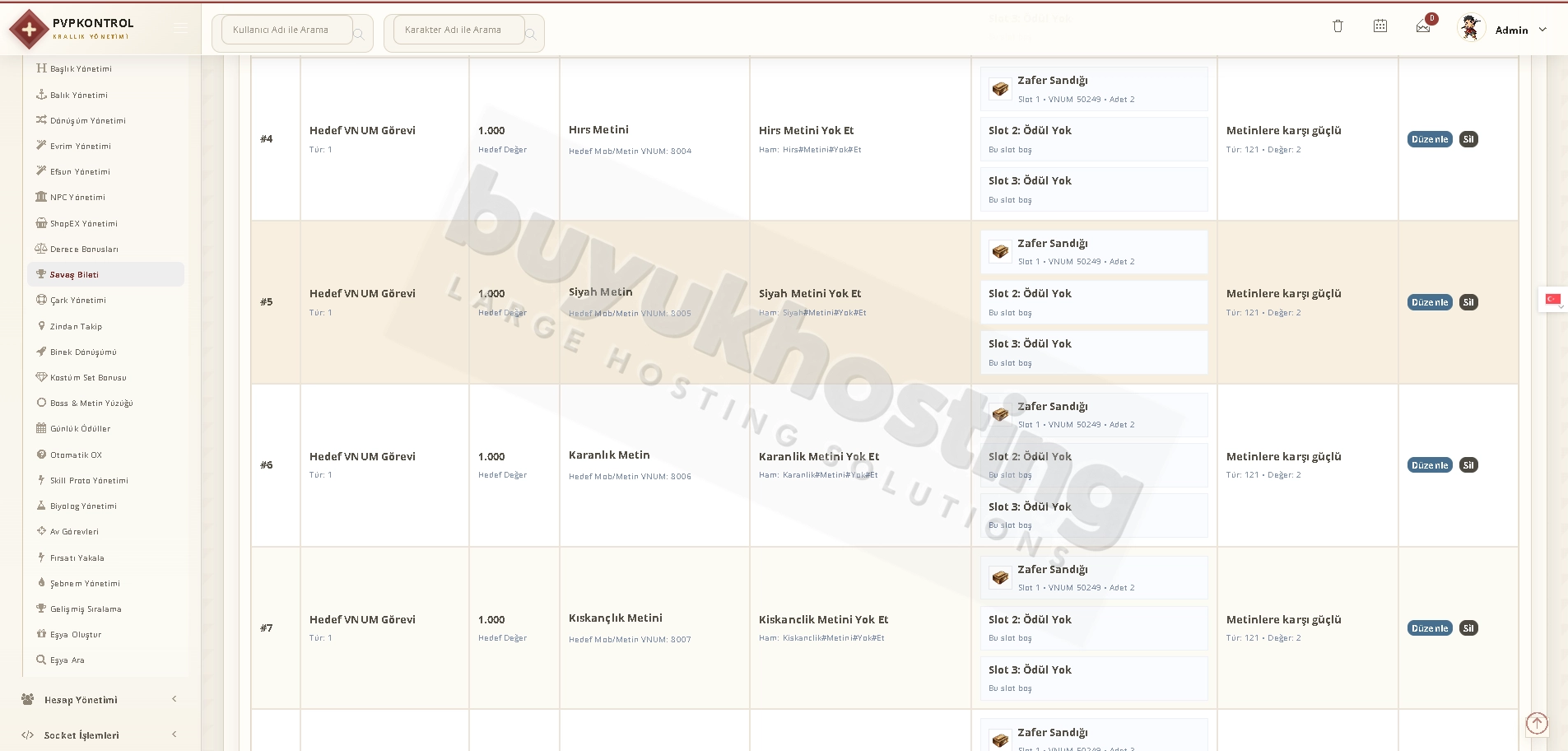Click the scroll-to-top arrow button
Screen dimensions: 1568x751
tap(1537, 723)
